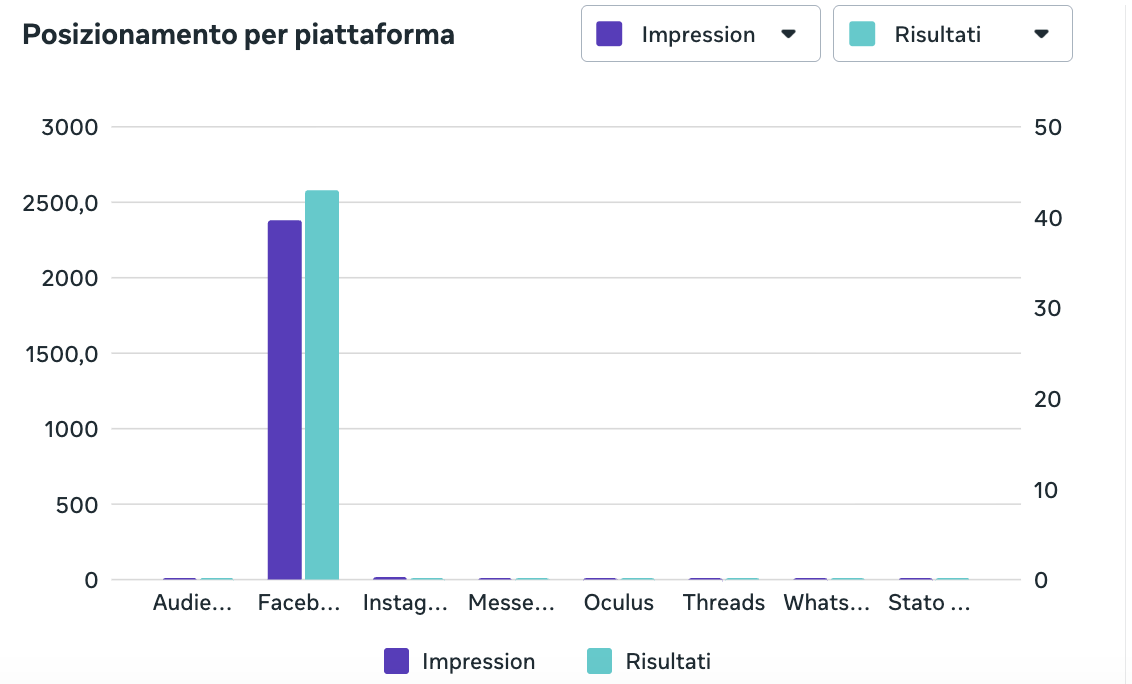Select the purple Facebook Impression bar
The image size is (1132, 684).
[284, 400]
